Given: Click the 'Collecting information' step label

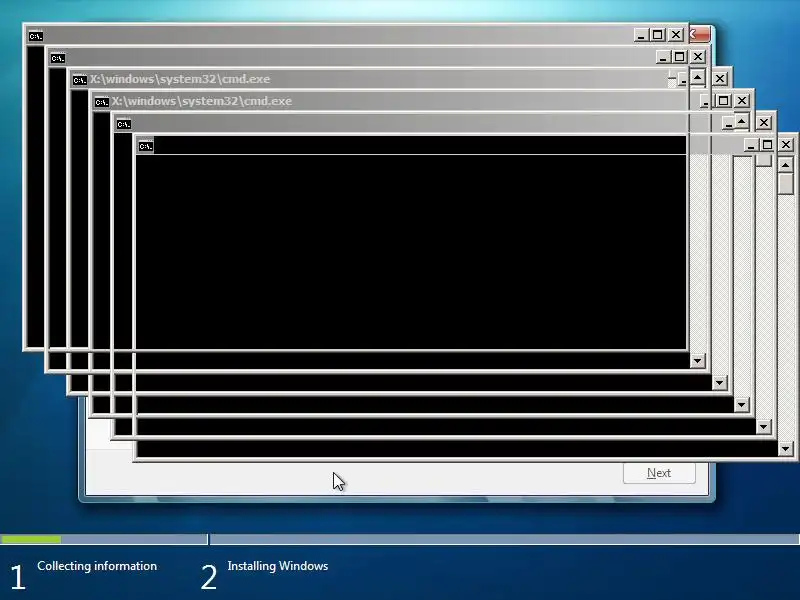Looking at the screenshot, I should click(x=97, y=566).
